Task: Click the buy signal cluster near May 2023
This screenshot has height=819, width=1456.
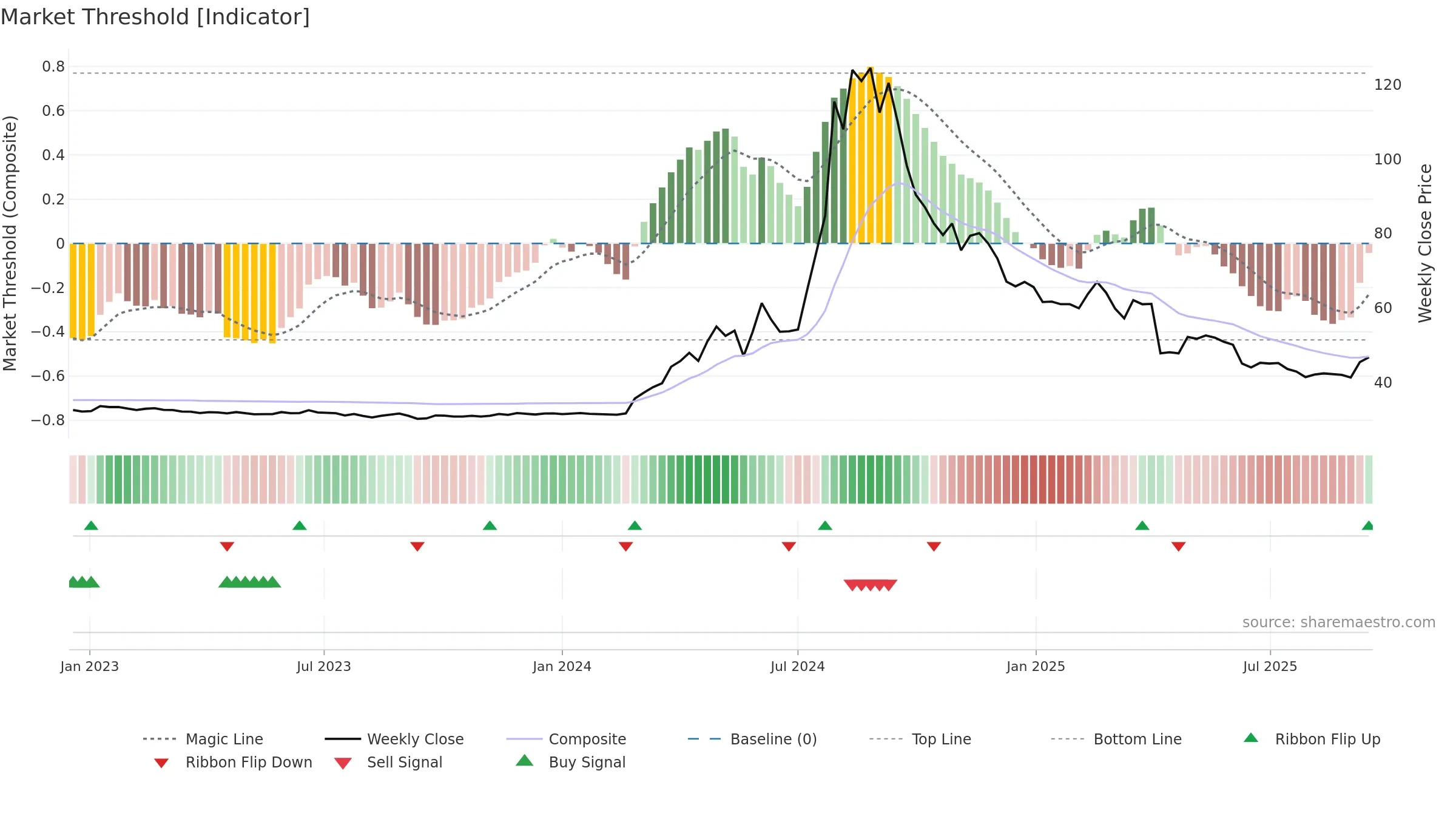Action: tap(250, 582)
